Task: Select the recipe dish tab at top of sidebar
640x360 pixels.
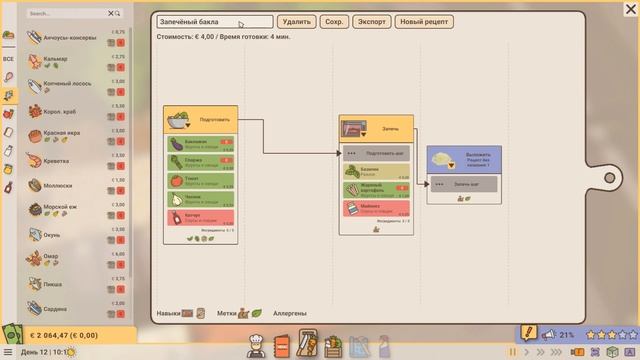Action: click(x=8, y=35)
